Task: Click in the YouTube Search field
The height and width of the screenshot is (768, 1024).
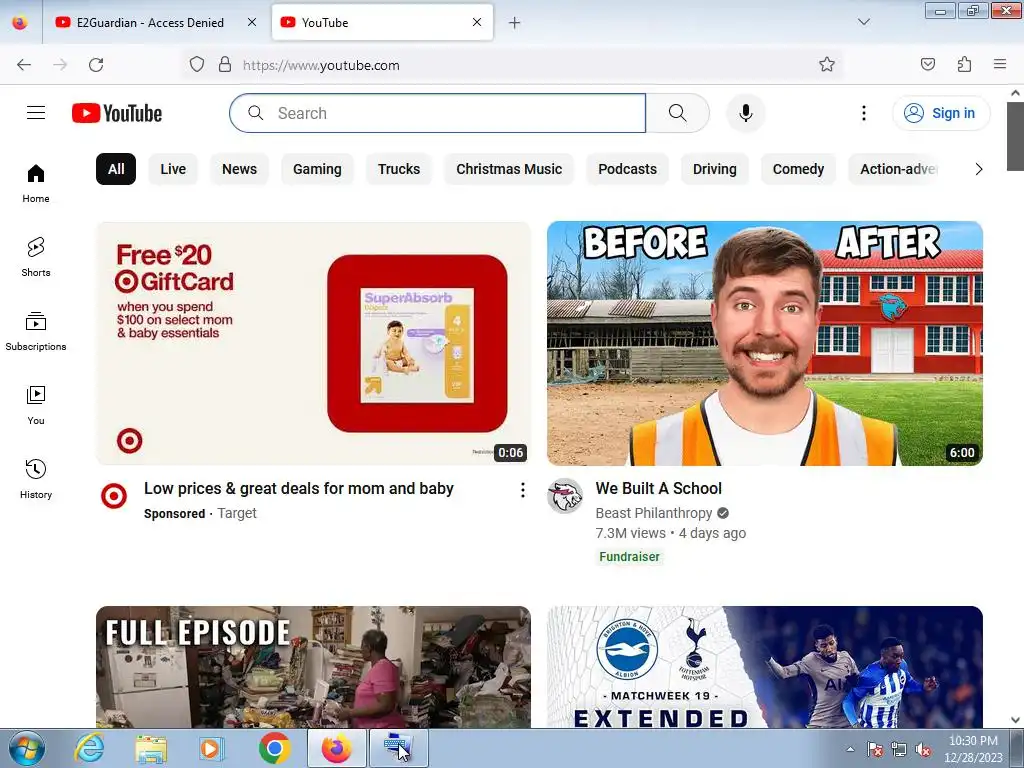Action: pyautogui.click(x=438, y=113)
